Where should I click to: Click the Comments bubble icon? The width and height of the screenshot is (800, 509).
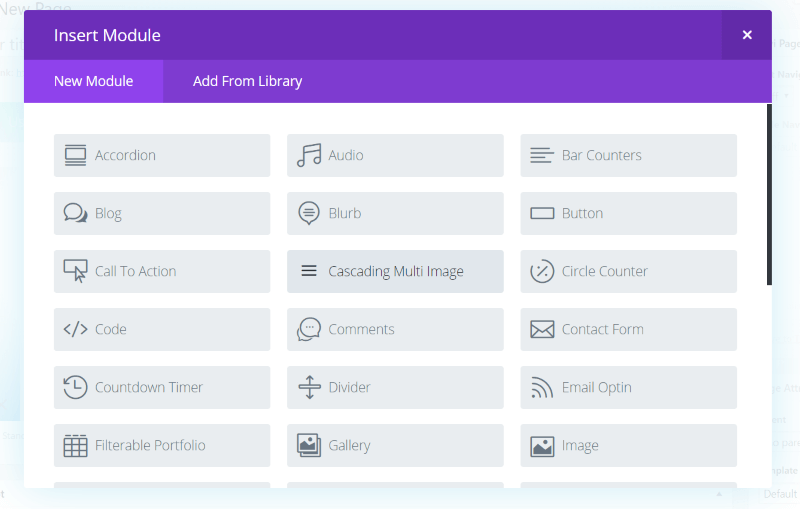tap(309, 329)
